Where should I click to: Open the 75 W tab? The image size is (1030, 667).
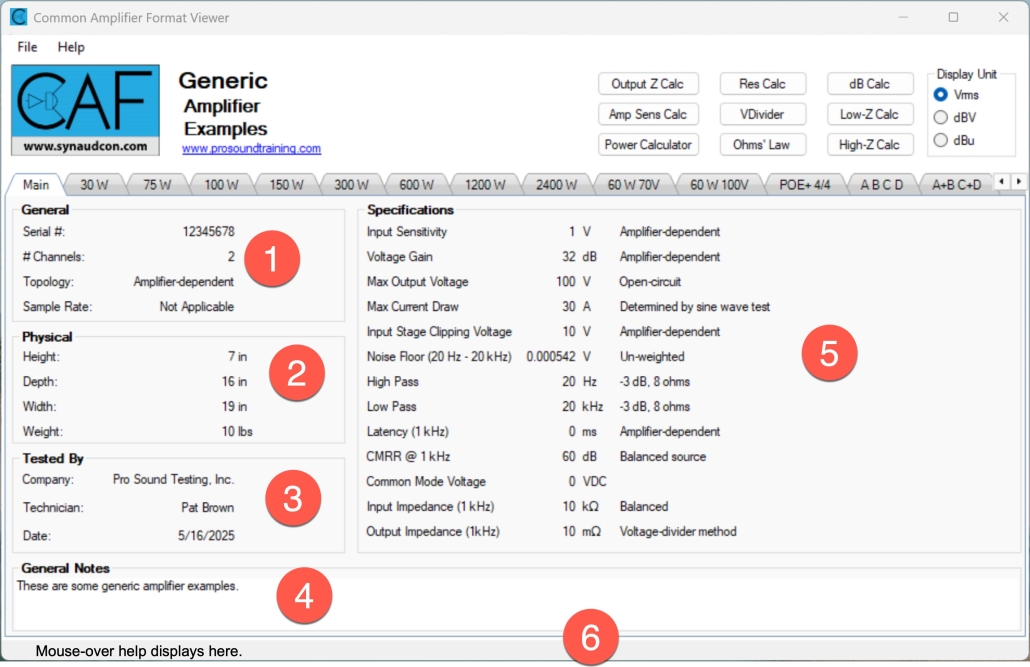tap(157, 185)
